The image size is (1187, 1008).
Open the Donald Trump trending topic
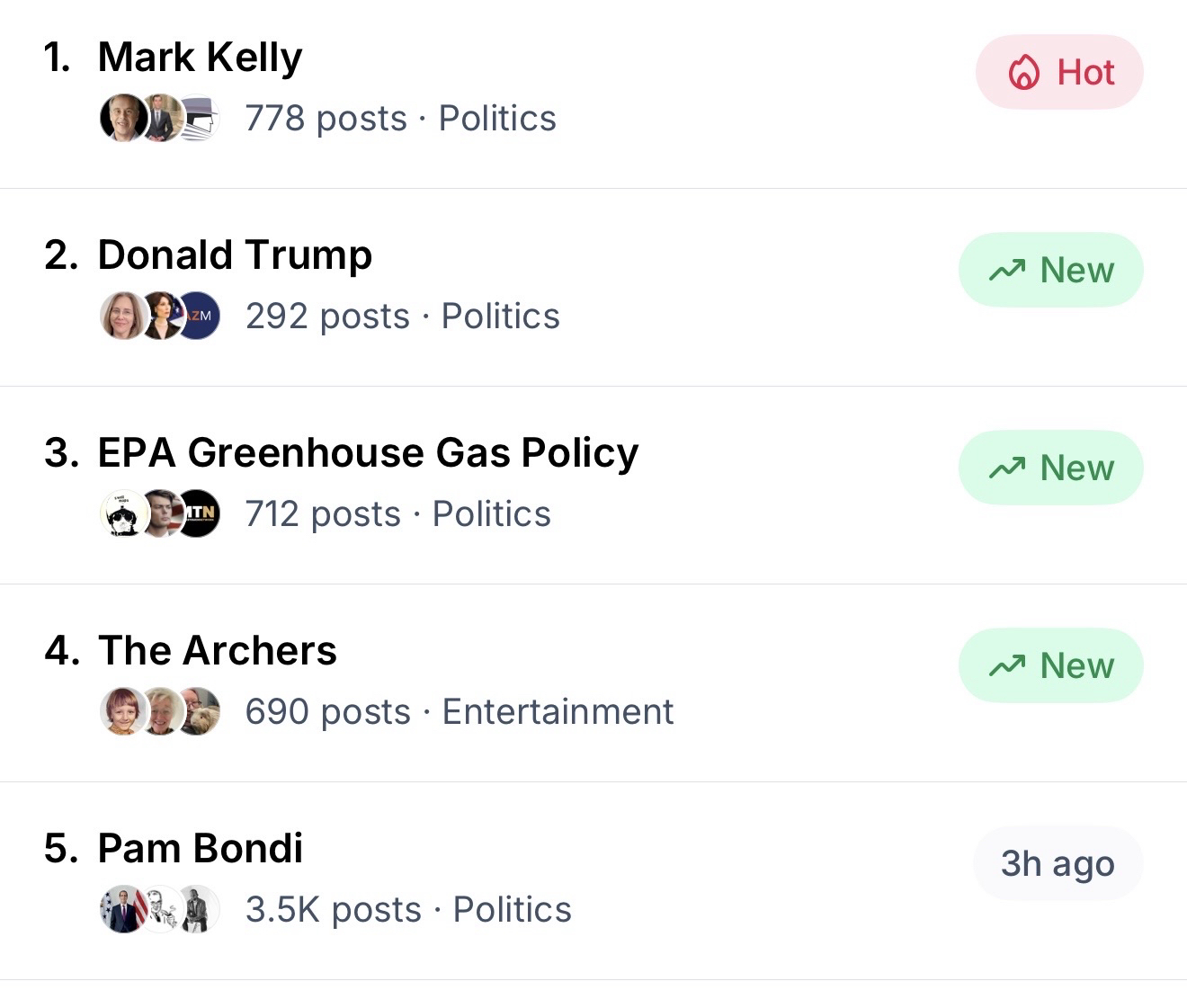point(234,255)
